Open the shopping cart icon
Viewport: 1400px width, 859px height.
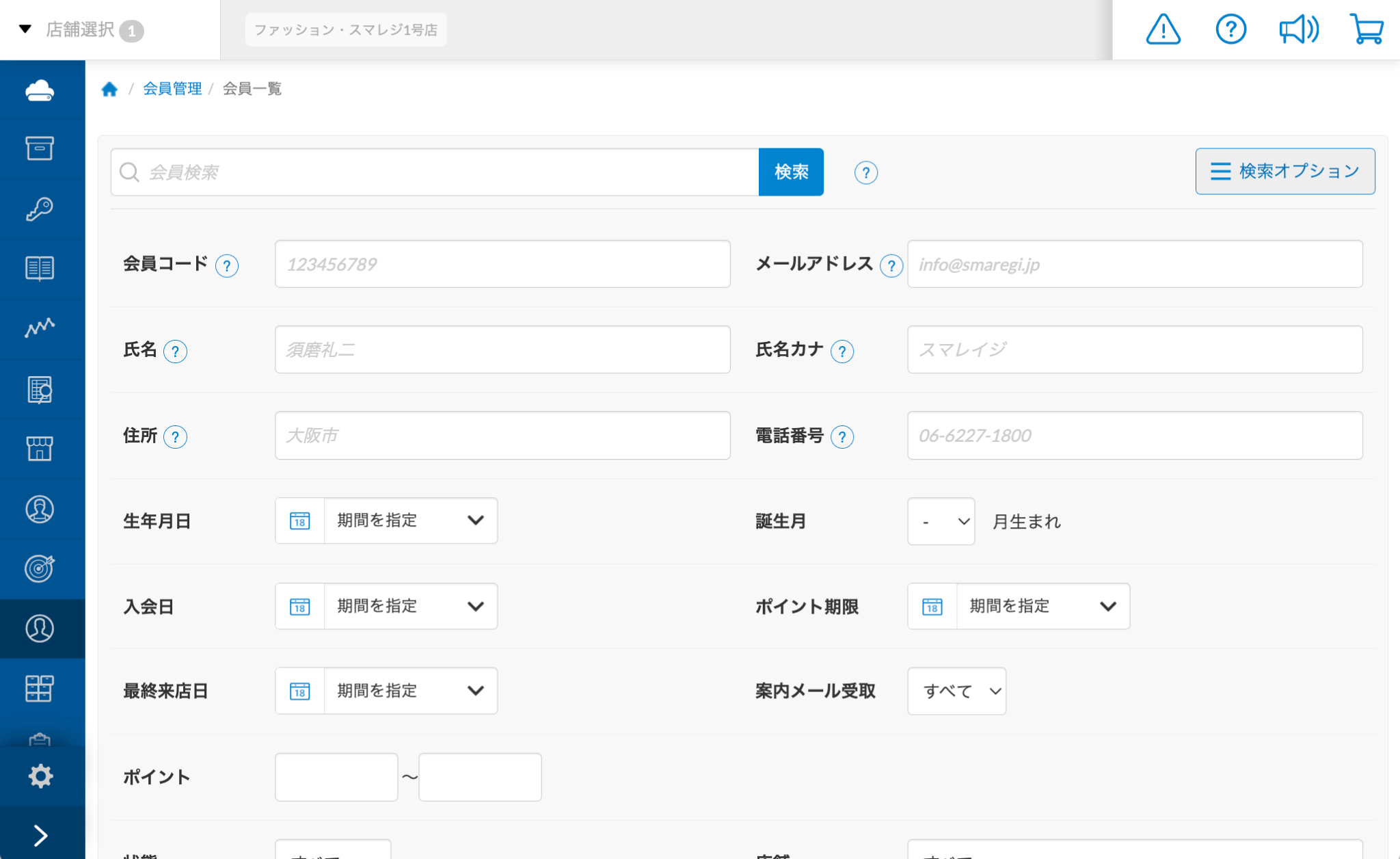pyautogui.click(x=1367, y=29)
